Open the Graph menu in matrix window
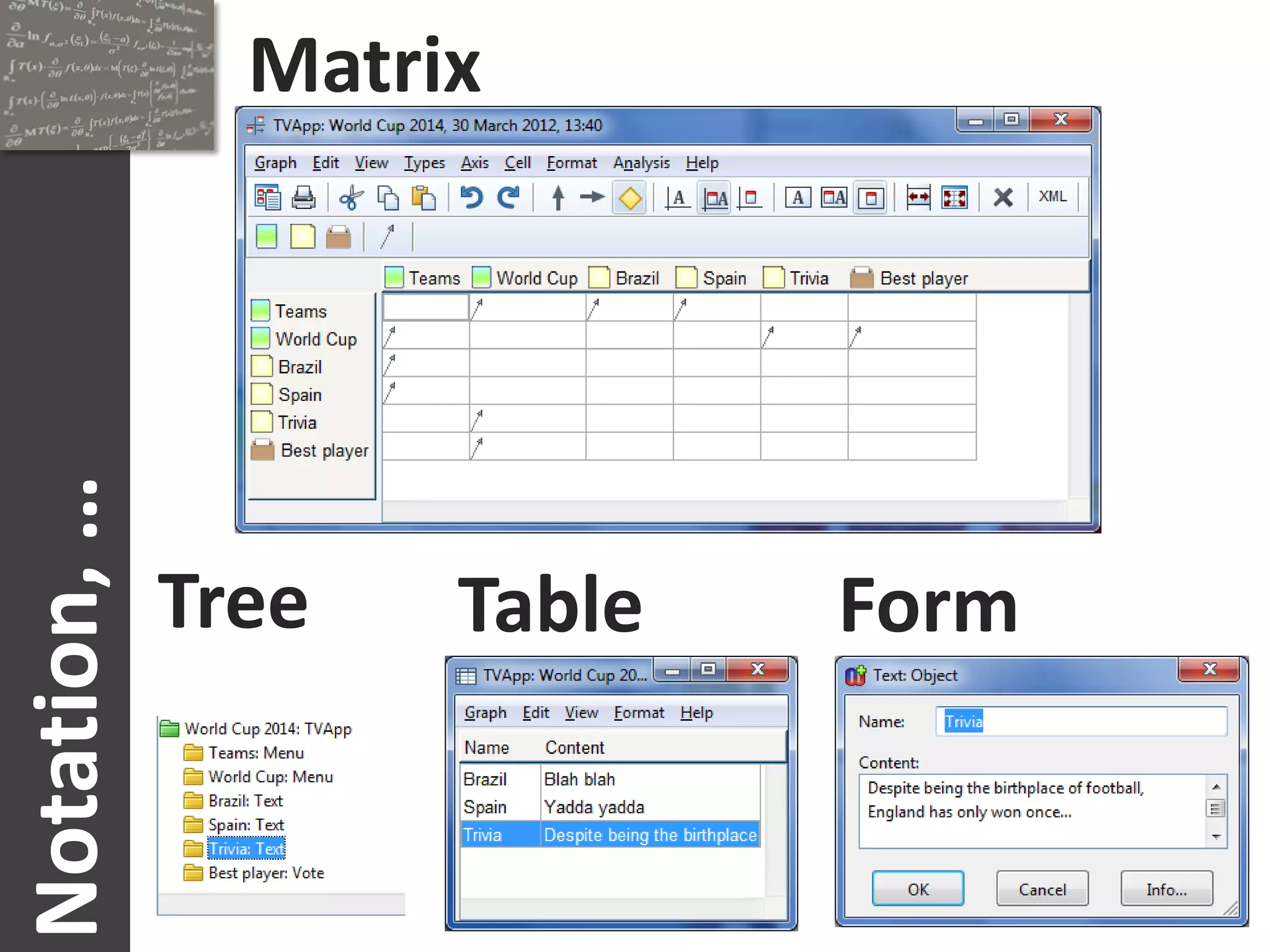Viewport: 1270px width, 952px height. pos(275,163)
